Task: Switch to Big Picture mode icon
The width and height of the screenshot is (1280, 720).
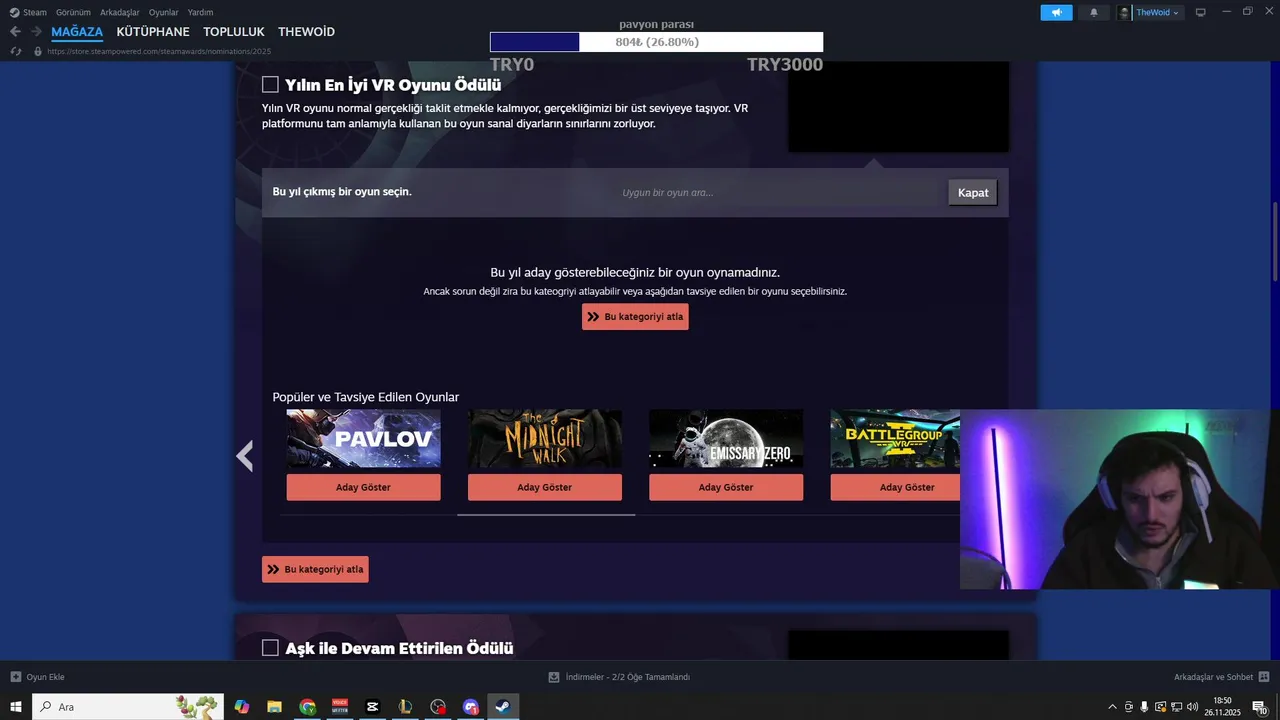Action: point(1201,13)
